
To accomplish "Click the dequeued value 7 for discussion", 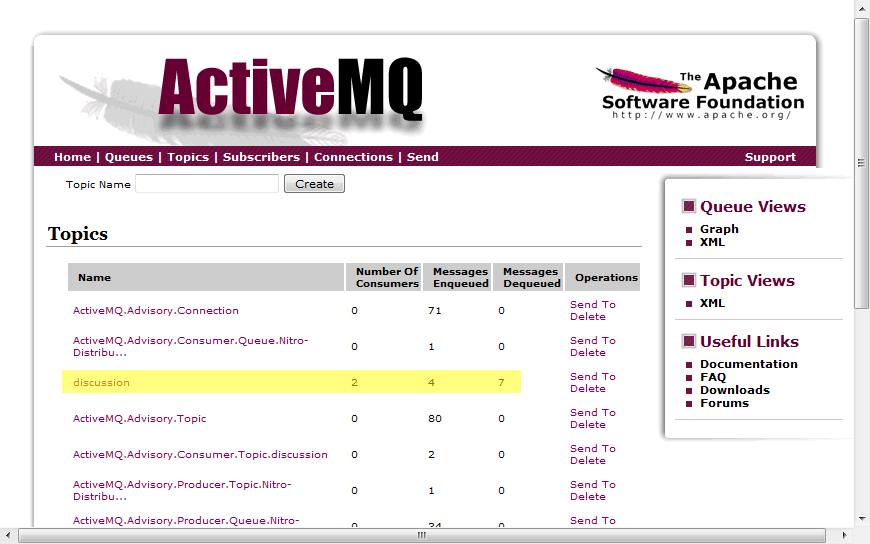I will click(501, 382).
